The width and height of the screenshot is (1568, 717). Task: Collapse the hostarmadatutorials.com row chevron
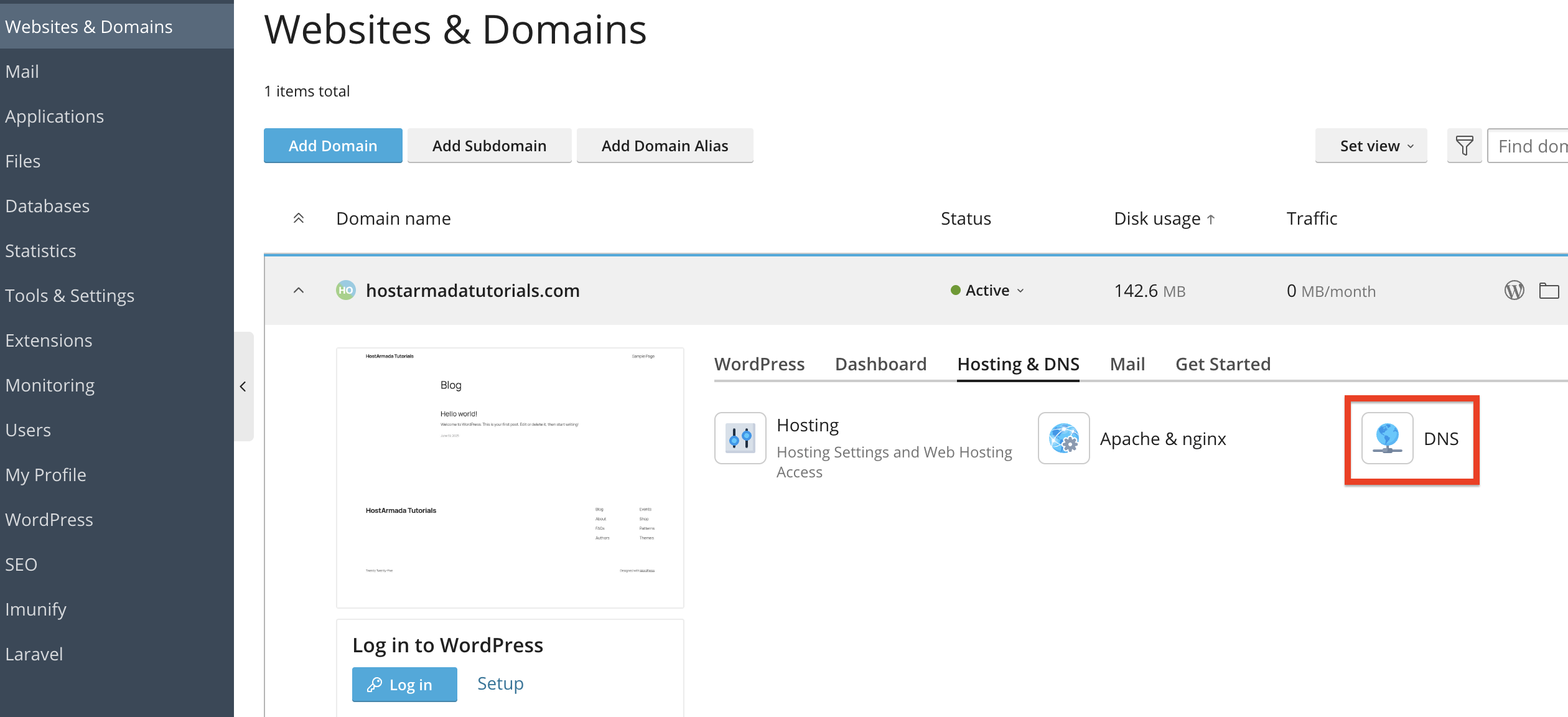coord(299,290)
